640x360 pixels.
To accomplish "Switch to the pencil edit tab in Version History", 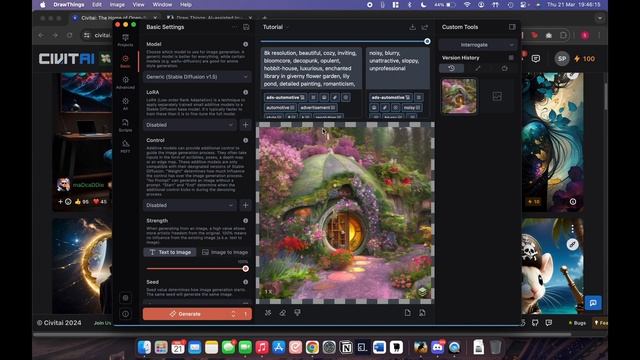I will click(478, 69).
